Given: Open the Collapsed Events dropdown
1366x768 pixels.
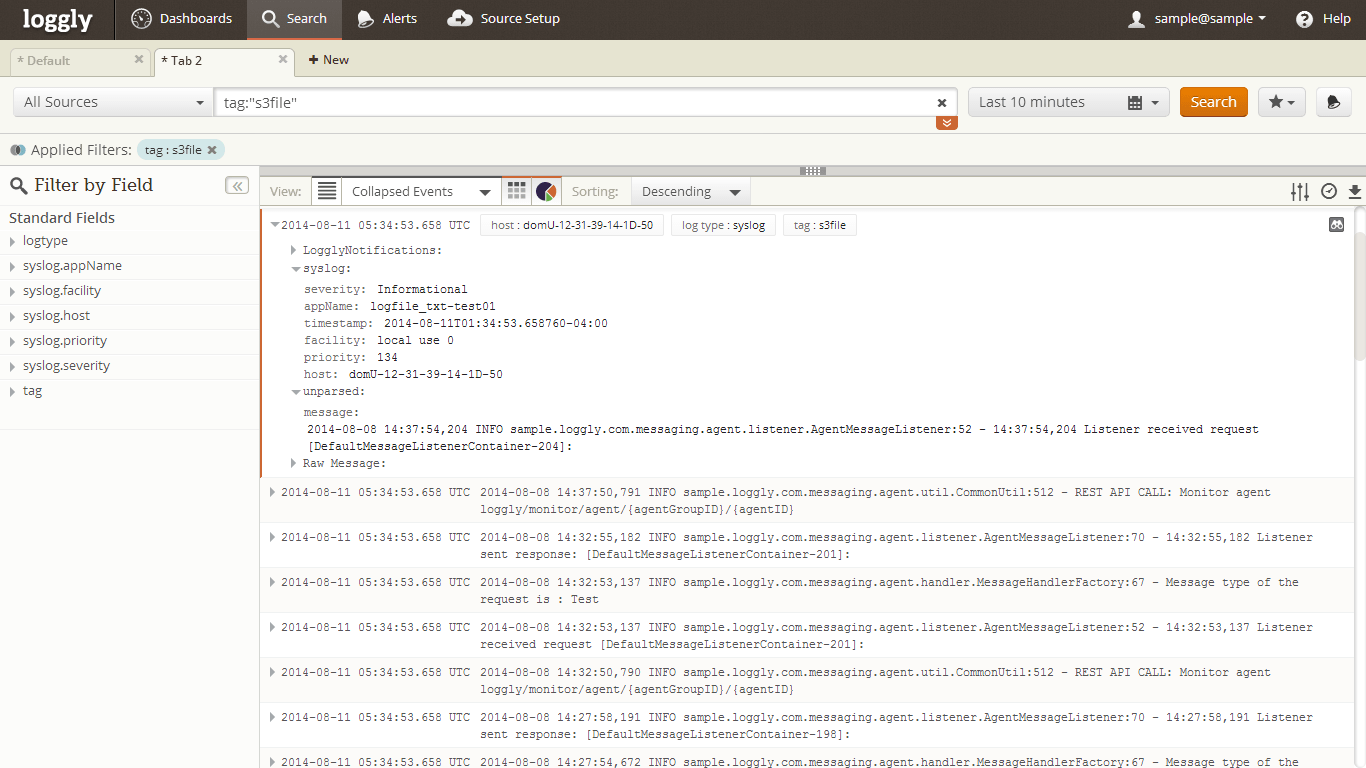Looking at the screenshot, I should 420,191.
